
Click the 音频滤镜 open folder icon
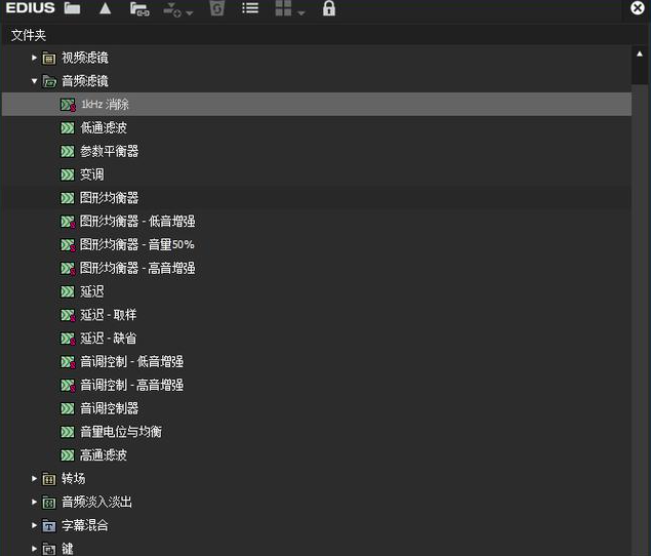49,82
